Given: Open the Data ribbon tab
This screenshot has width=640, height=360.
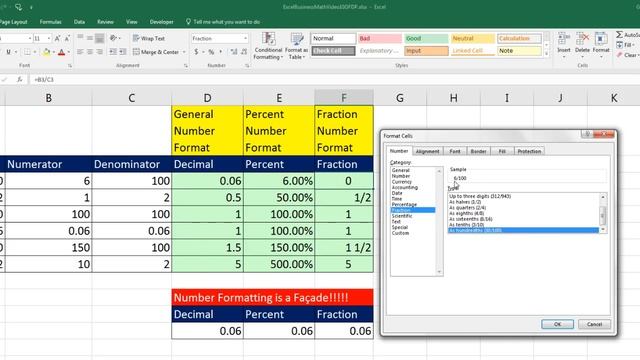Looking at the screenshot, I should coord(79,22).
